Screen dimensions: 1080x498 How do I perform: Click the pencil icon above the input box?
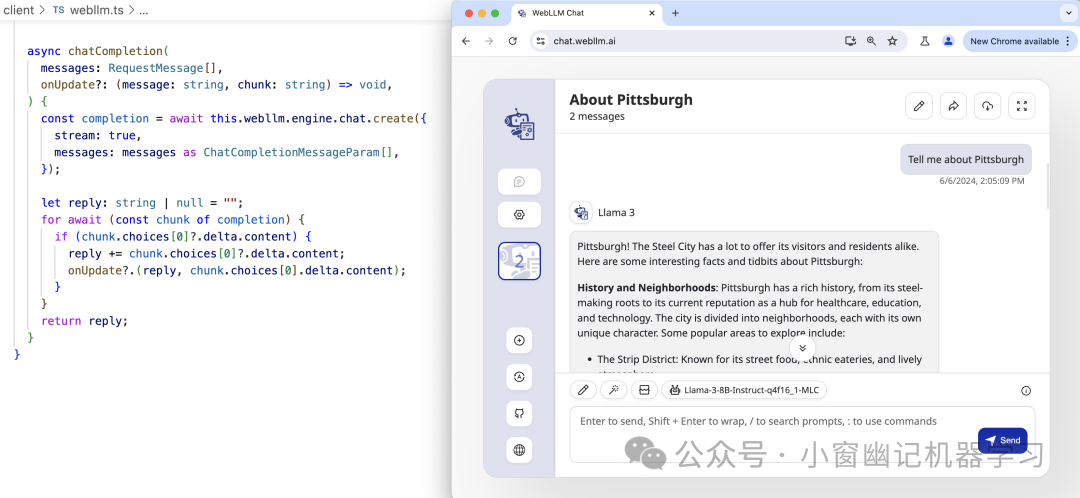click(583, 390)
